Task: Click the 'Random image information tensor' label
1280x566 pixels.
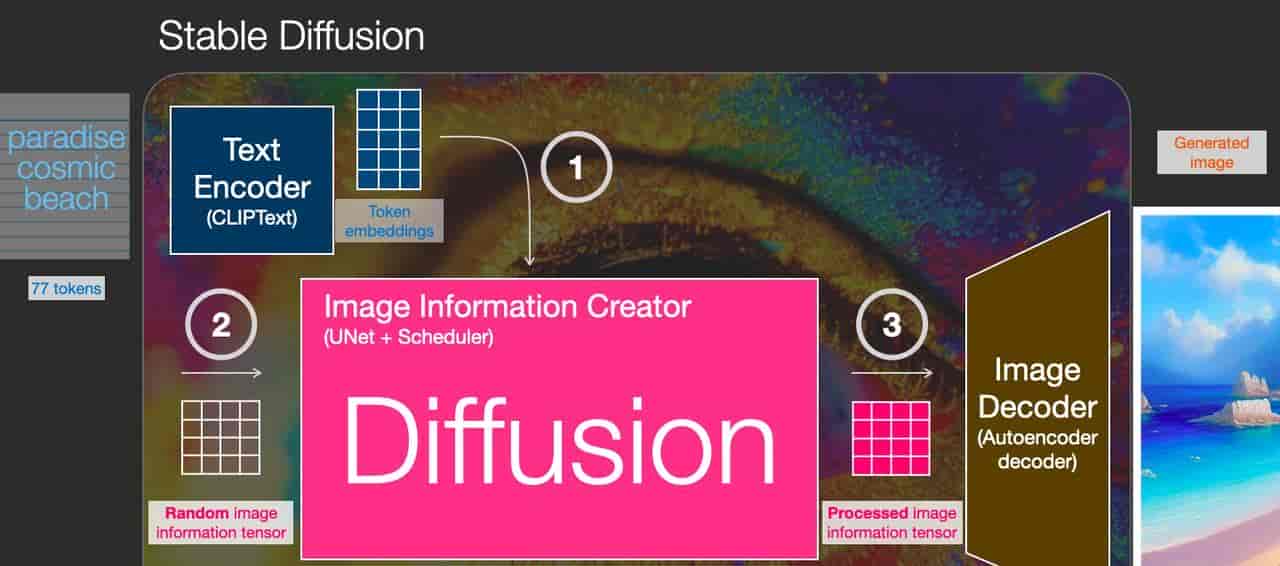Action: click(x=221, y=522)
